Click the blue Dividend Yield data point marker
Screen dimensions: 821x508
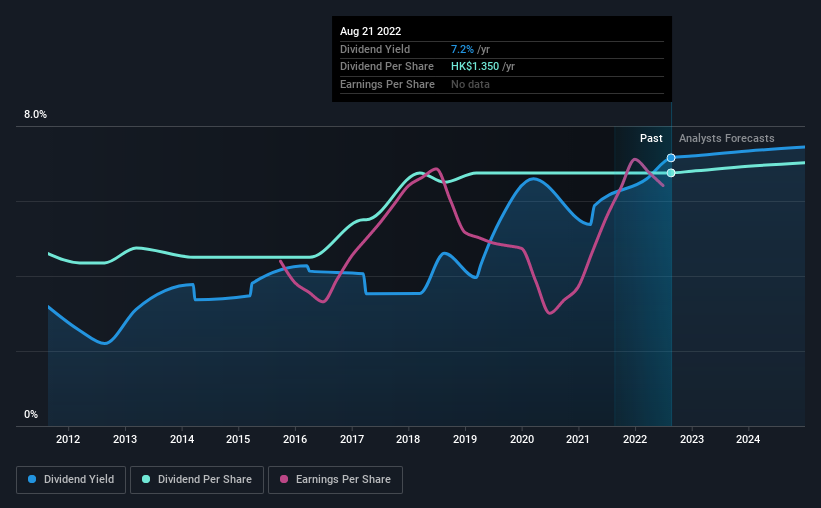pos(671,158)
